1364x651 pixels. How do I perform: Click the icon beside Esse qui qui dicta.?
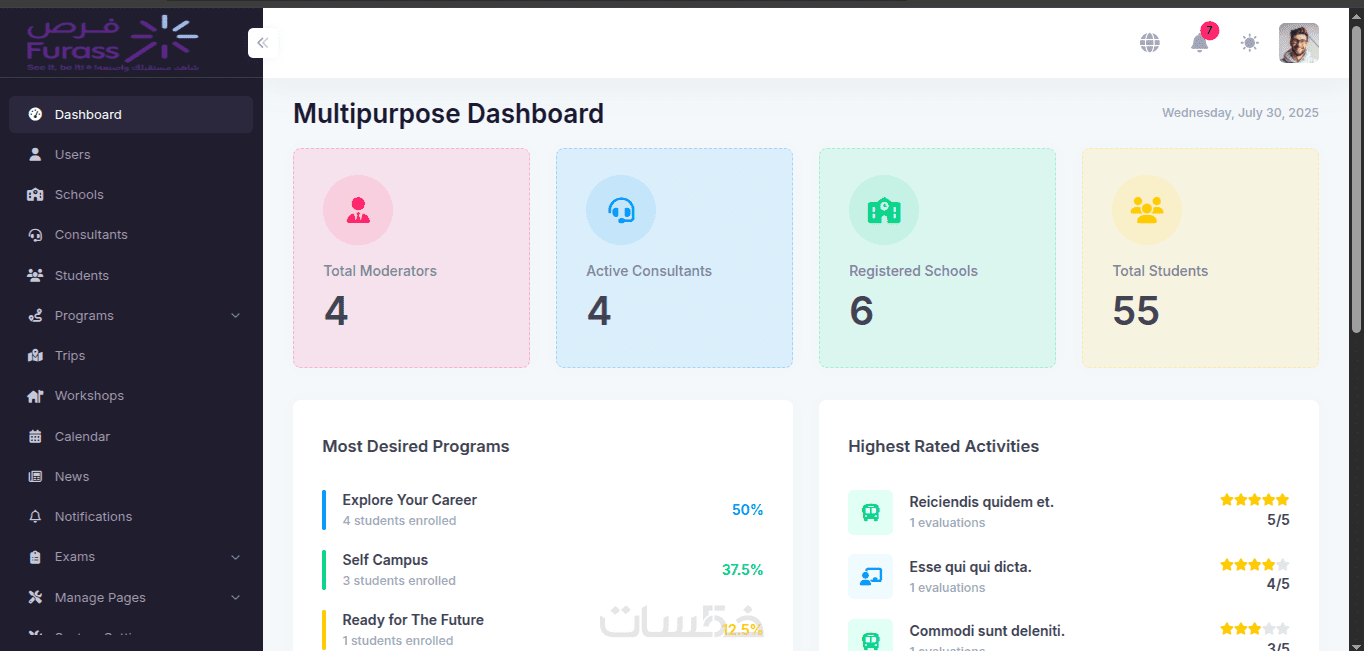(871, 577)
